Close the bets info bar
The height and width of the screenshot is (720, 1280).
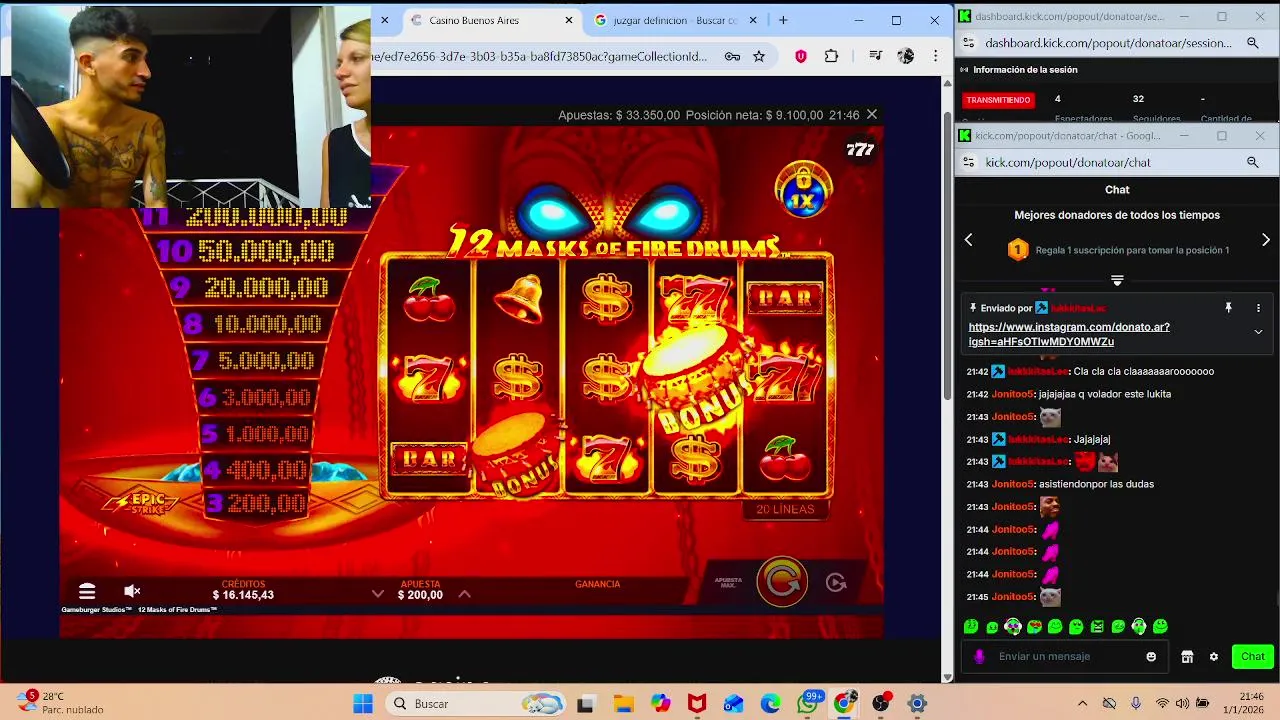click(872, 115)
